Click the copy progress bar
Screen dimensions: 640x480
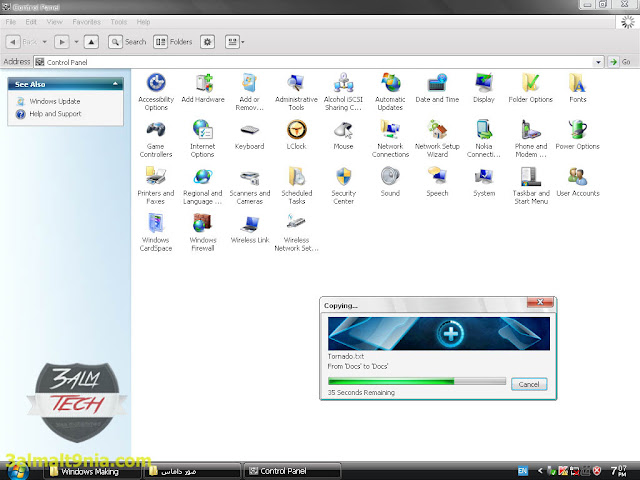pyautogui.click(x=416, y=381)
